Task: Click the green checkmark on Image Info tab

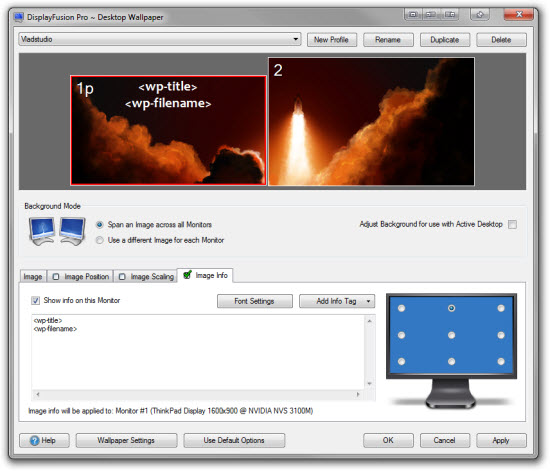Action: click(187, 275)
